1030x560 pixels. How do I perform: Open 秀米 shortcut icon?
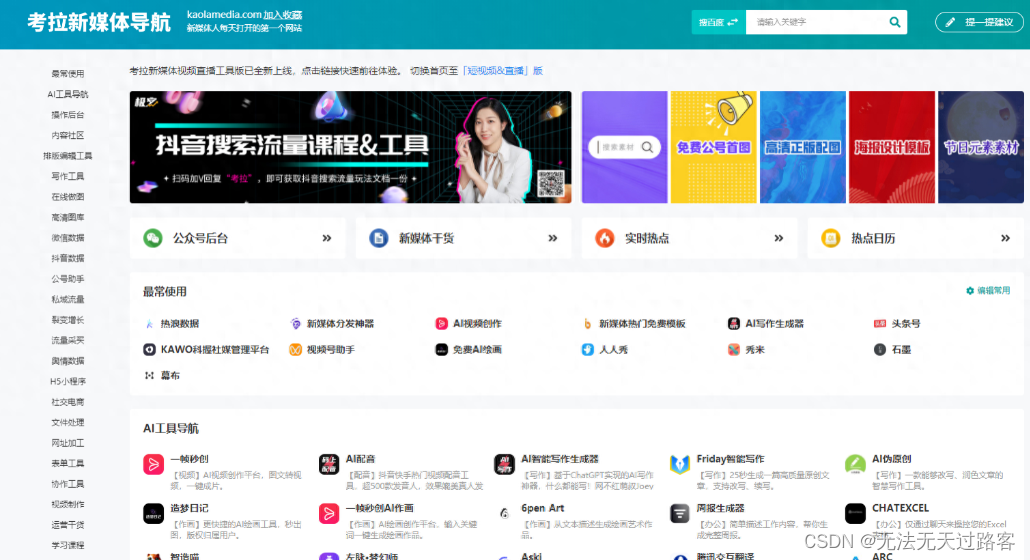click(734, 350)
